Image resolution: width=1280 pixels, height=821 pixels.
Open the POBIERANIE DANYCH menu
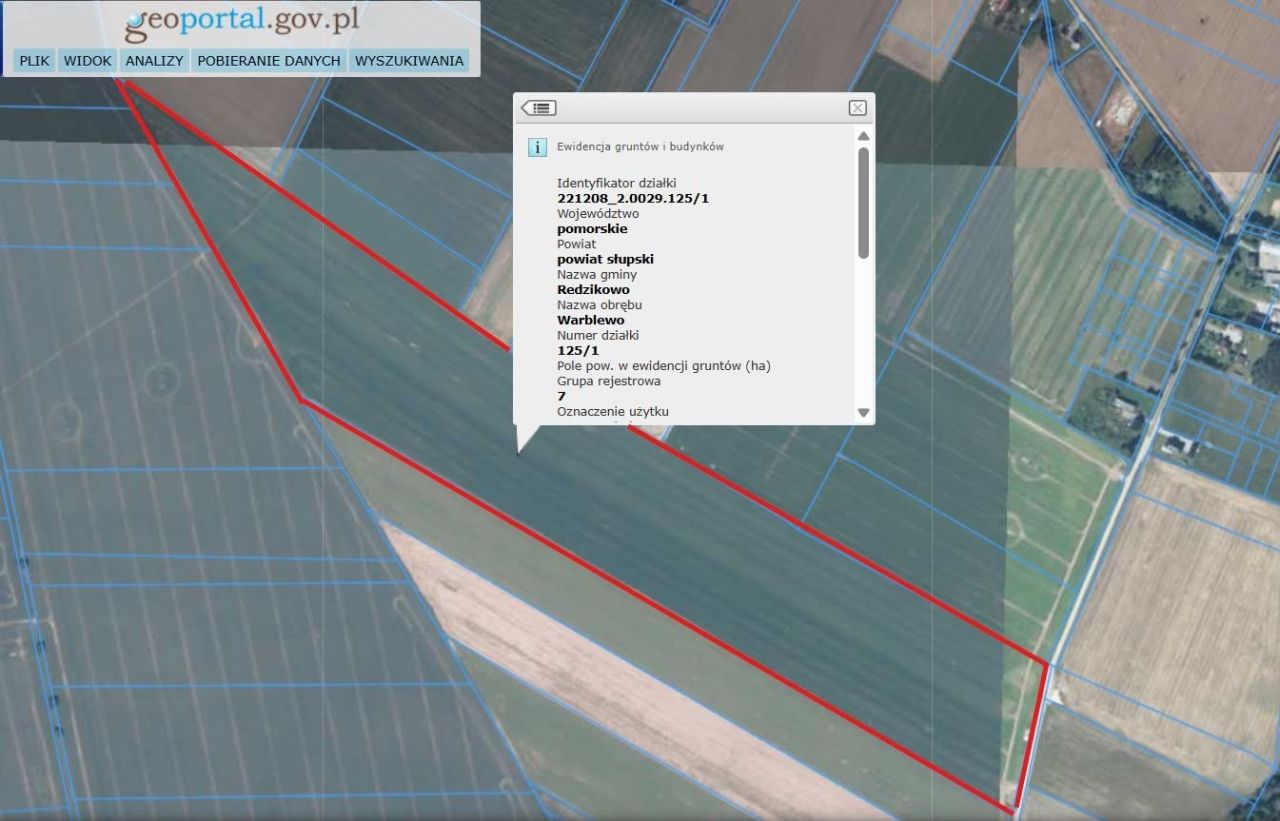point(269,61)
